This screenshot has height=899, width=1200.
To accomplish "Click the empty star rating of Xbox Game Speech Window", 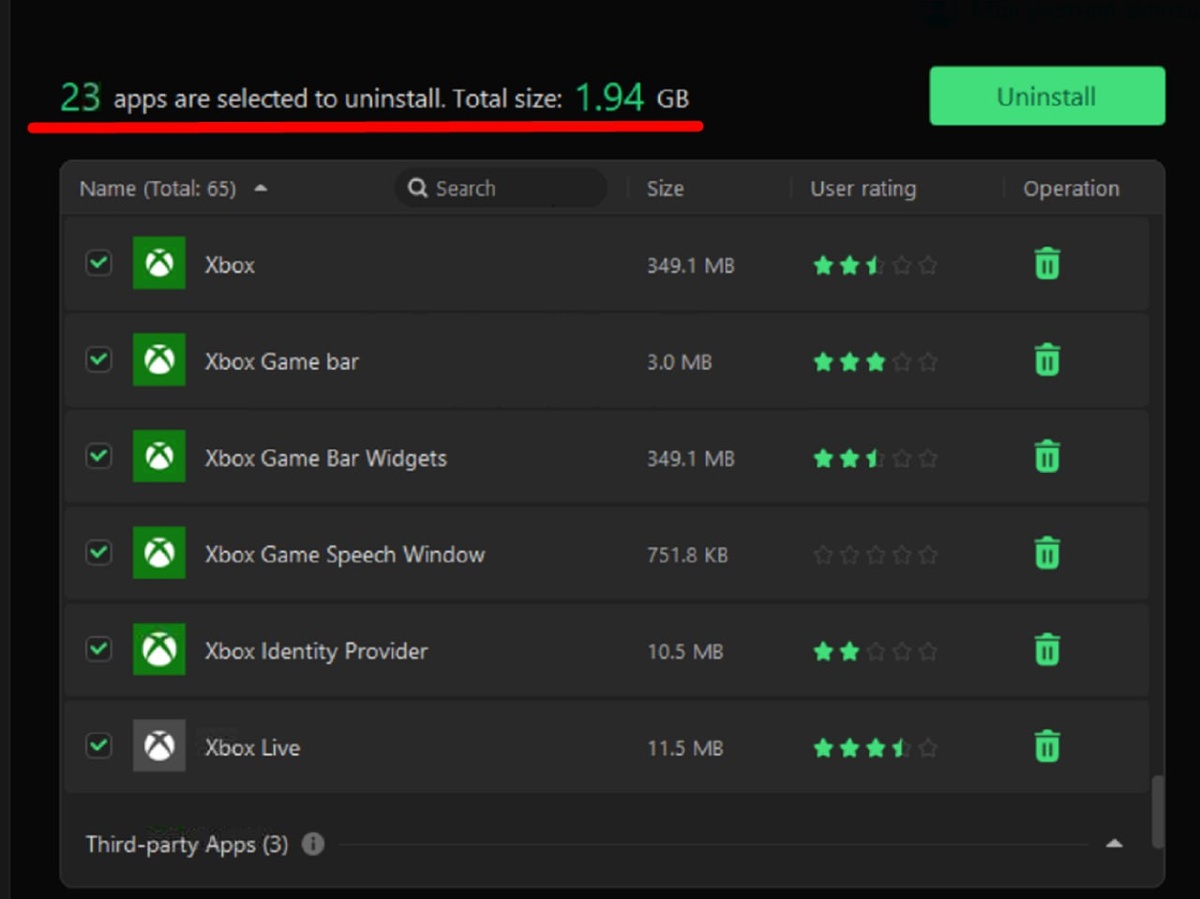I will tap(876, 554).
